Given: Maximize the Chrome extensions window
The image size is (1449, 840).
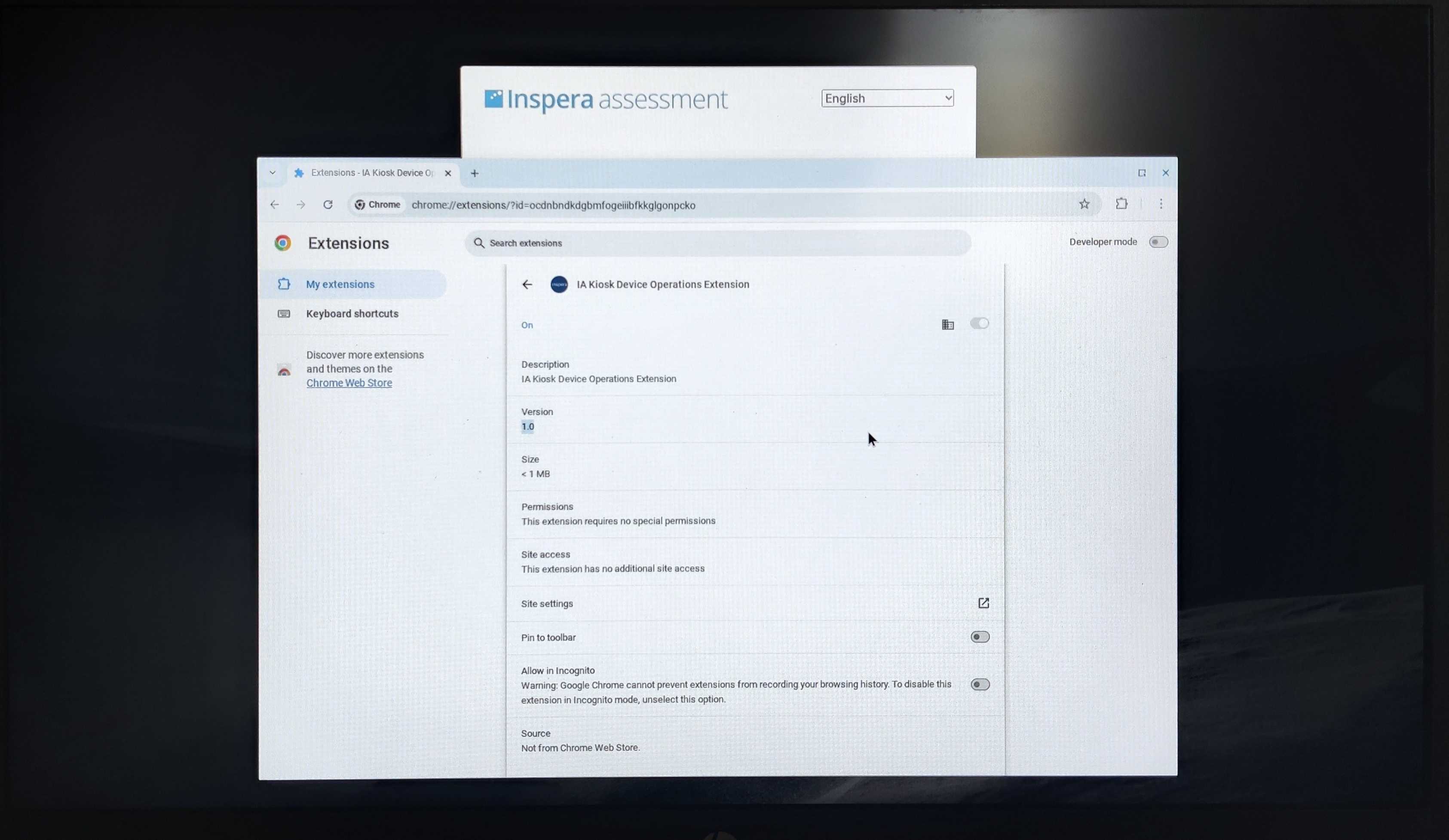Looking at the screenshot, I should click(1141, 173).
